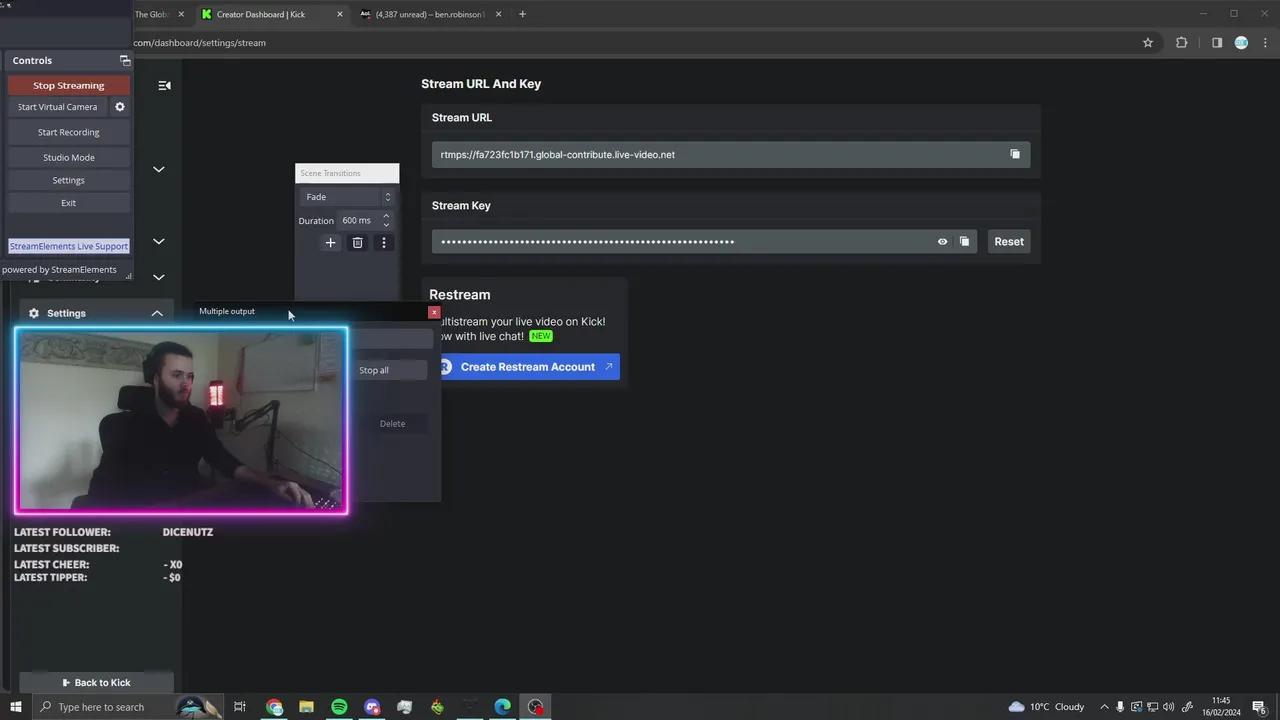This screenshot has height=720, width=1280.
Task: Copy the Stream Key with its copy icon
Action: coord(964,241)
